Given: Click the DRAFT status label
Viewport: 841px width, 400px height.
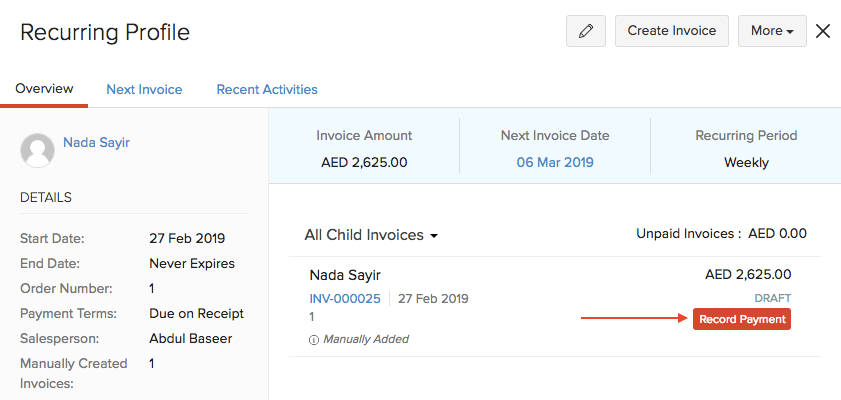Looking at the screenshot, I should (x=772, y=298).
